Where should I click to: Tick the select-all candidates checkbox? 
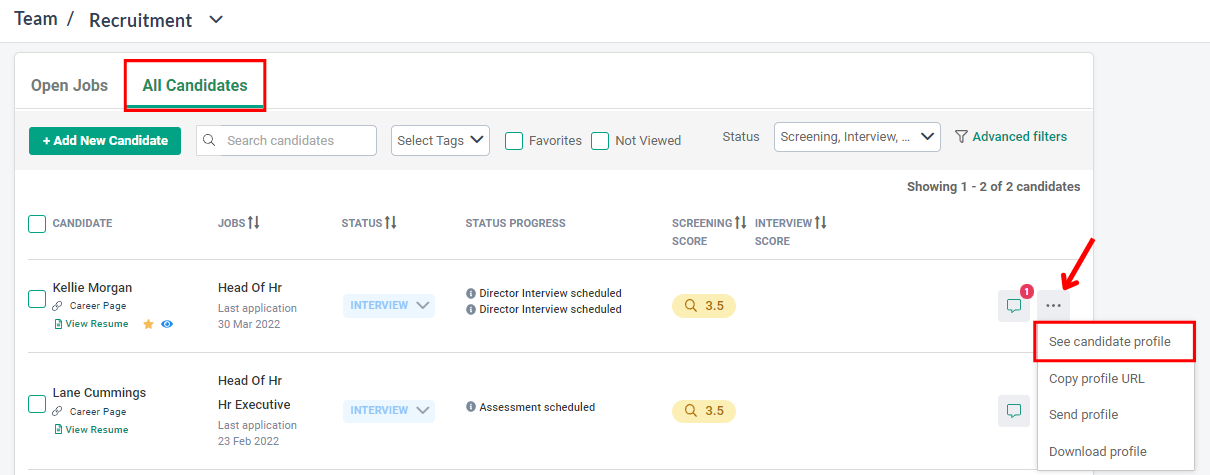click(x=37, y=224)
